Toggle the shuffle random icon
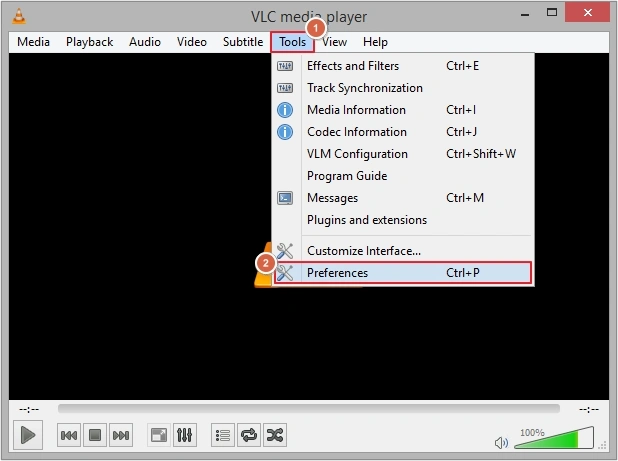The width and height of the screenshot is (618, 461). point(275,435)
